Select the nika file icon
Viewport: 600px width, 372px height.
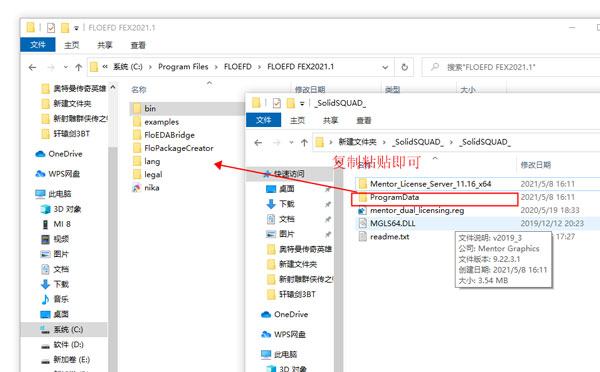tap(137, 188)
